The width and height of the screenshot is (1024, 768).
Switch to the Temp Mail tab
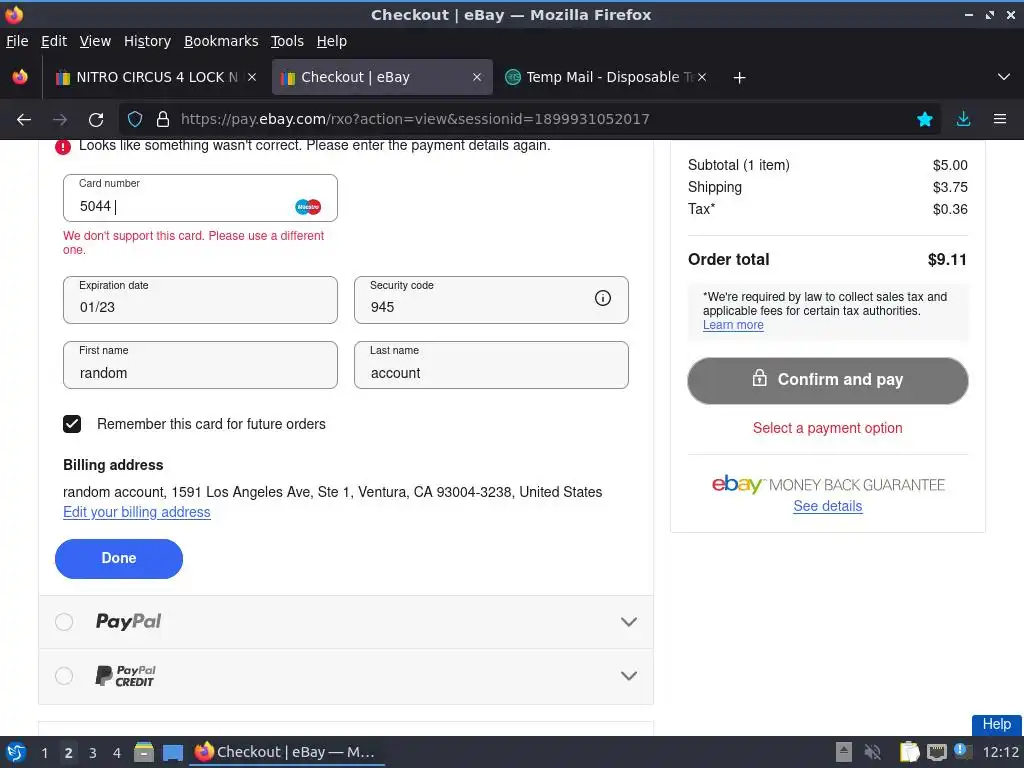[604, 77]
